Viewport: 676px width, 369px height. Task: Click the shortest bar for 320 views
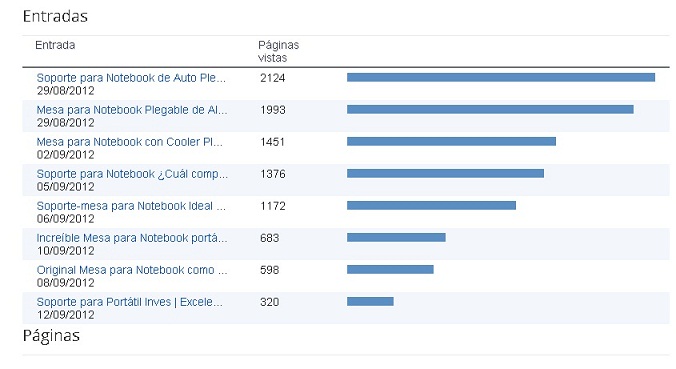pos(370,301)
